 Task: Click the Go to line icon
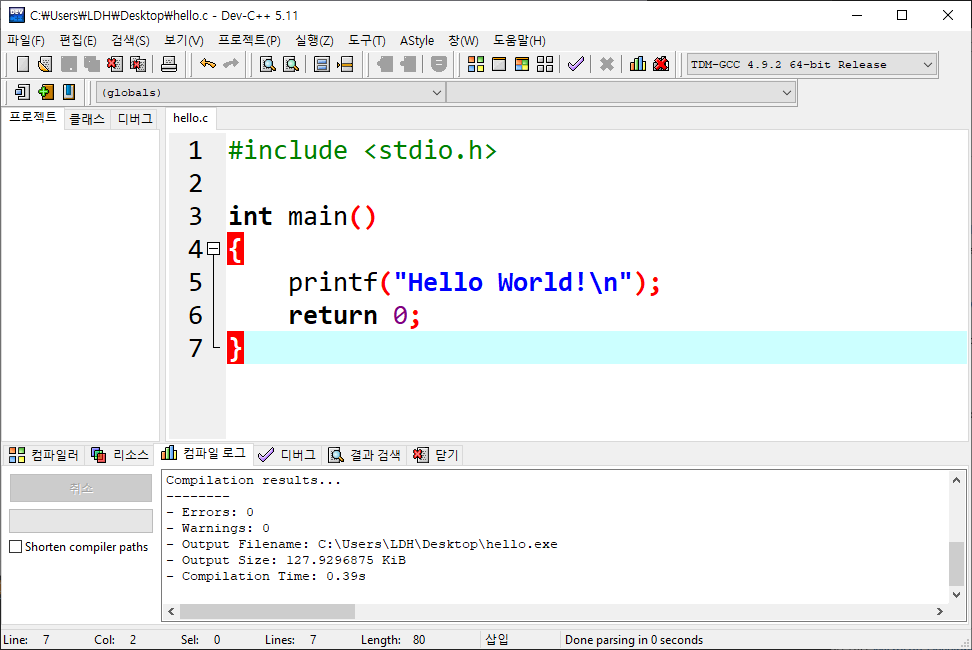345,64
